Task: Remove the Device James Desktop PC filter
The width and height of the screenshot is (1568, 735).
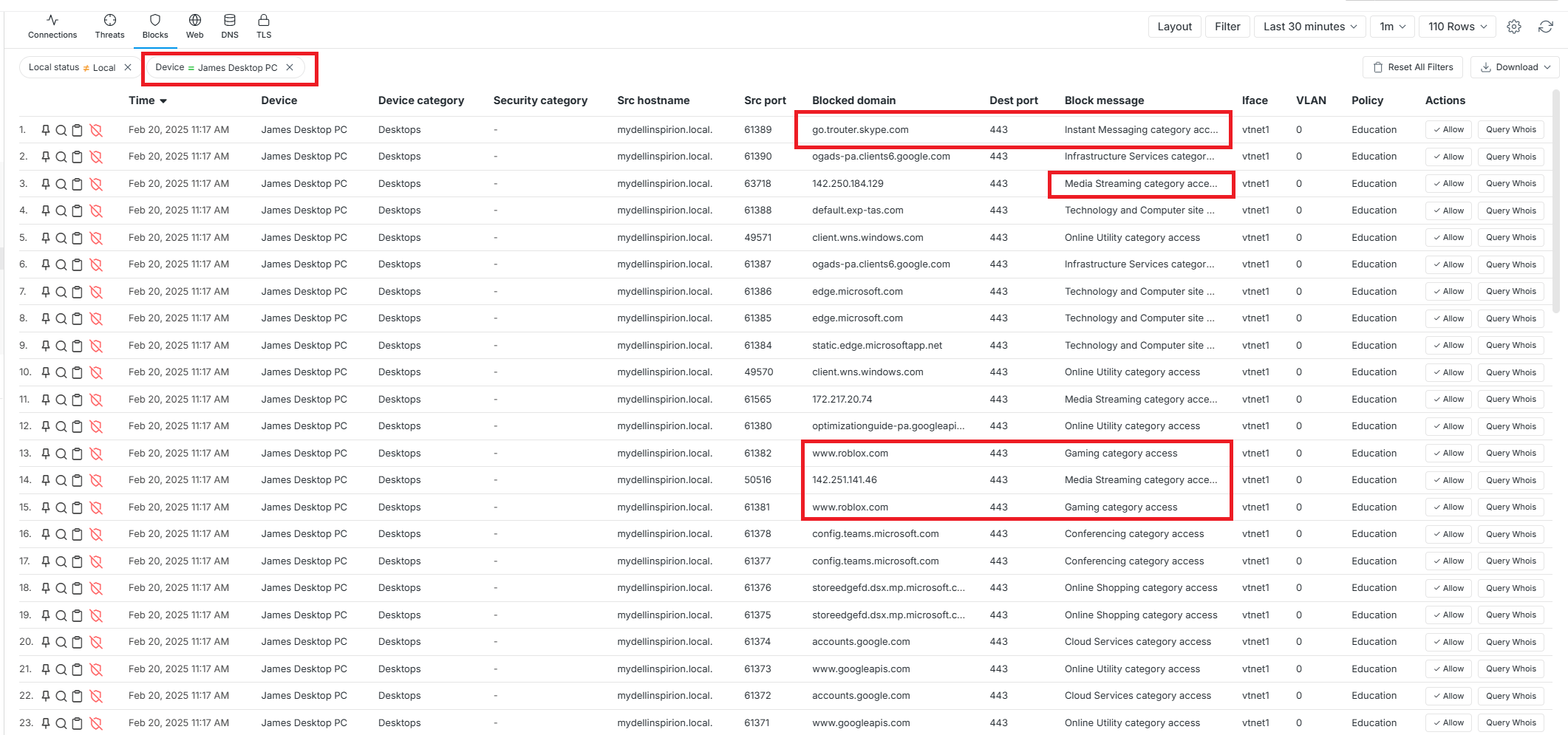Action: tap(290, 67)
